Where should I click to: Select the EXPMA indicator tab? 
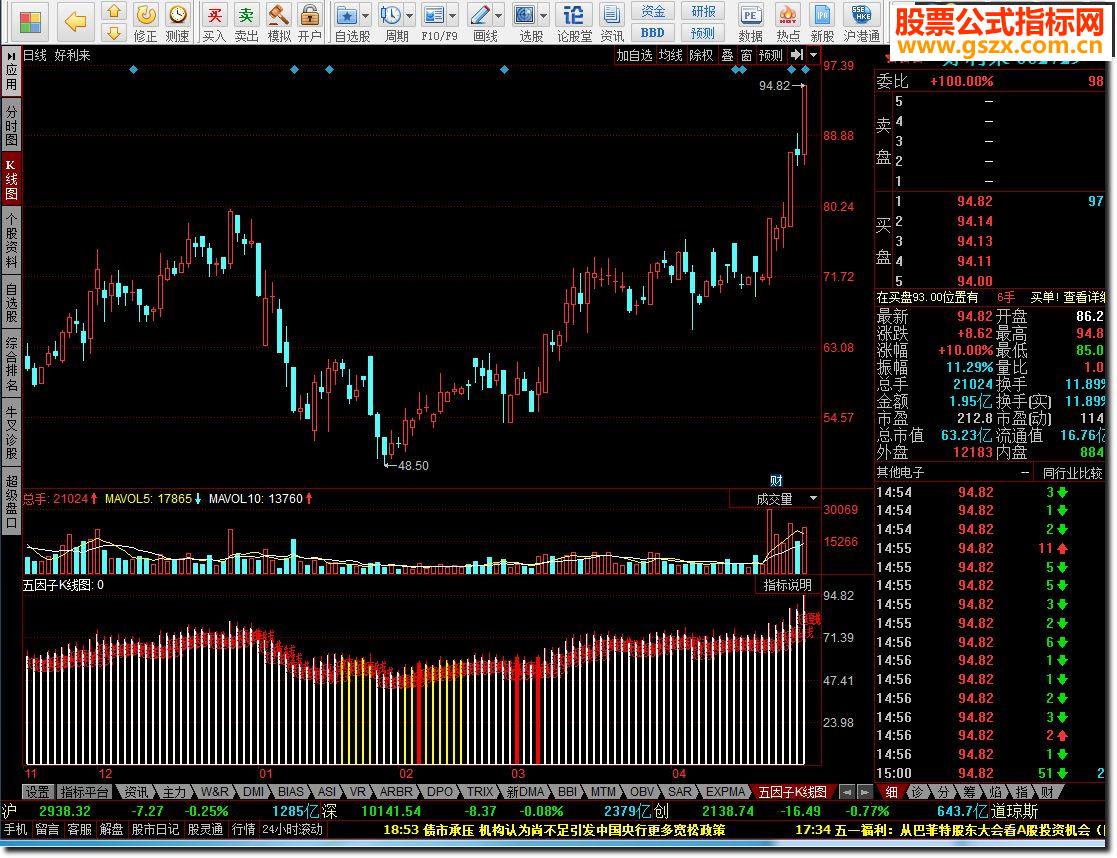pos(725,792)
